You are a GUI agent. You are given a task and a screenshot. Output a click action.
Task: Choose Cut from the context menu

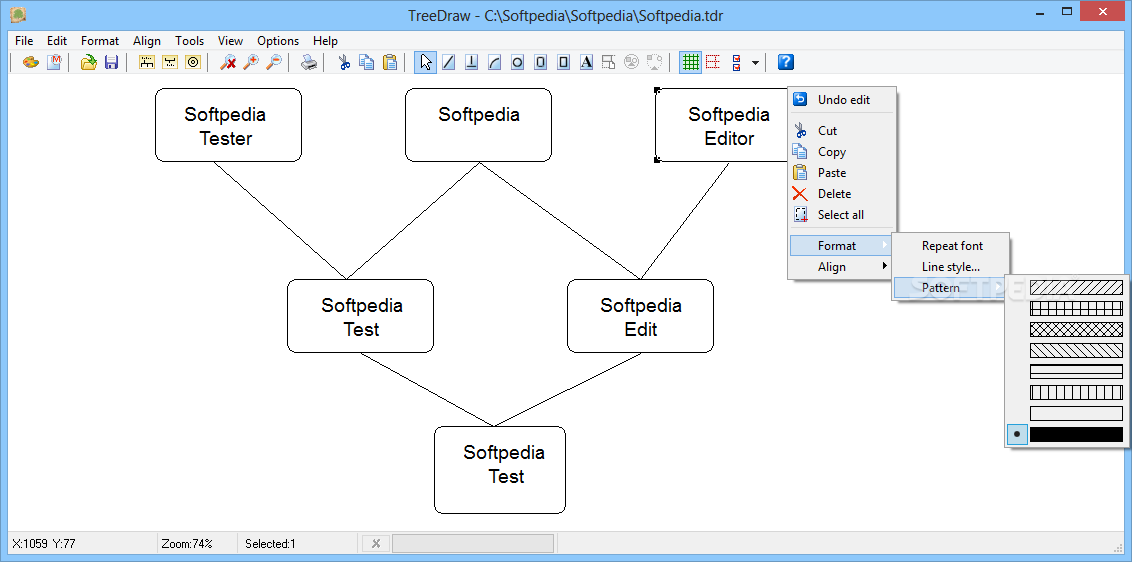point(841,131)
